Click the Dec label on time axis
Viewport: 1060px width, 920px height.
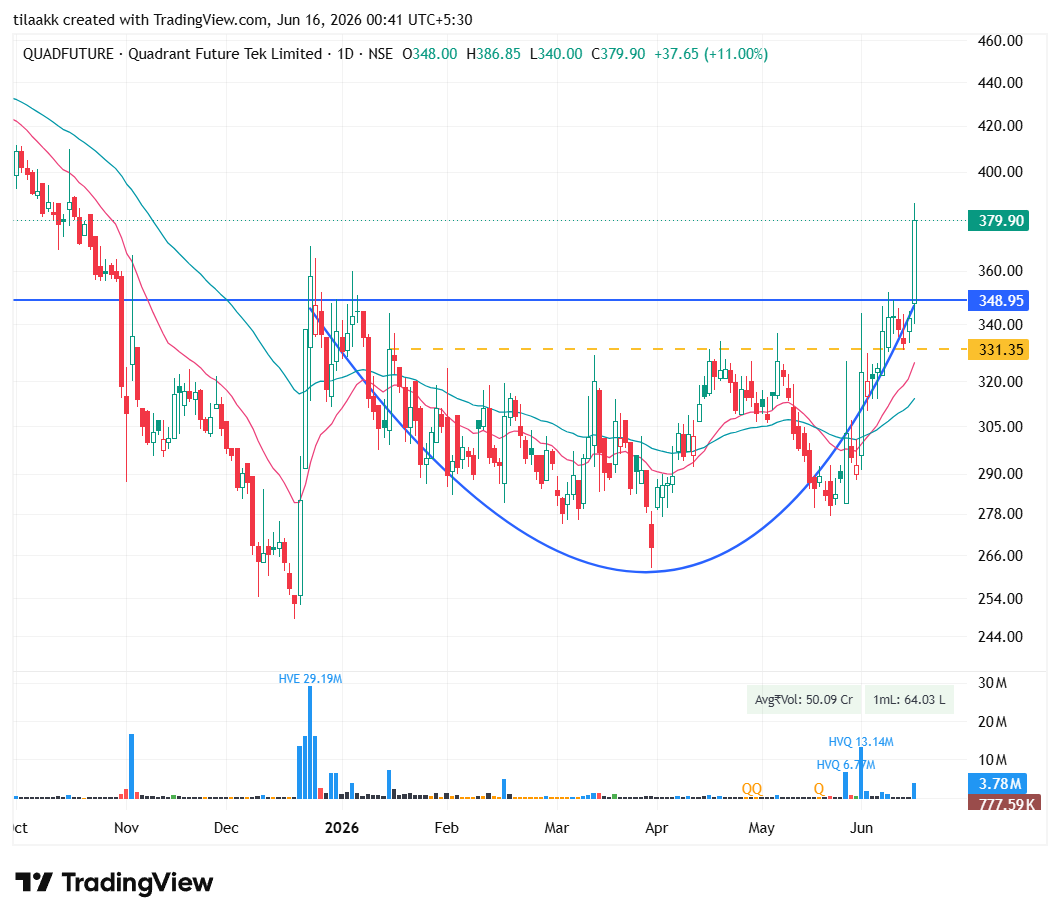point(226,827)
